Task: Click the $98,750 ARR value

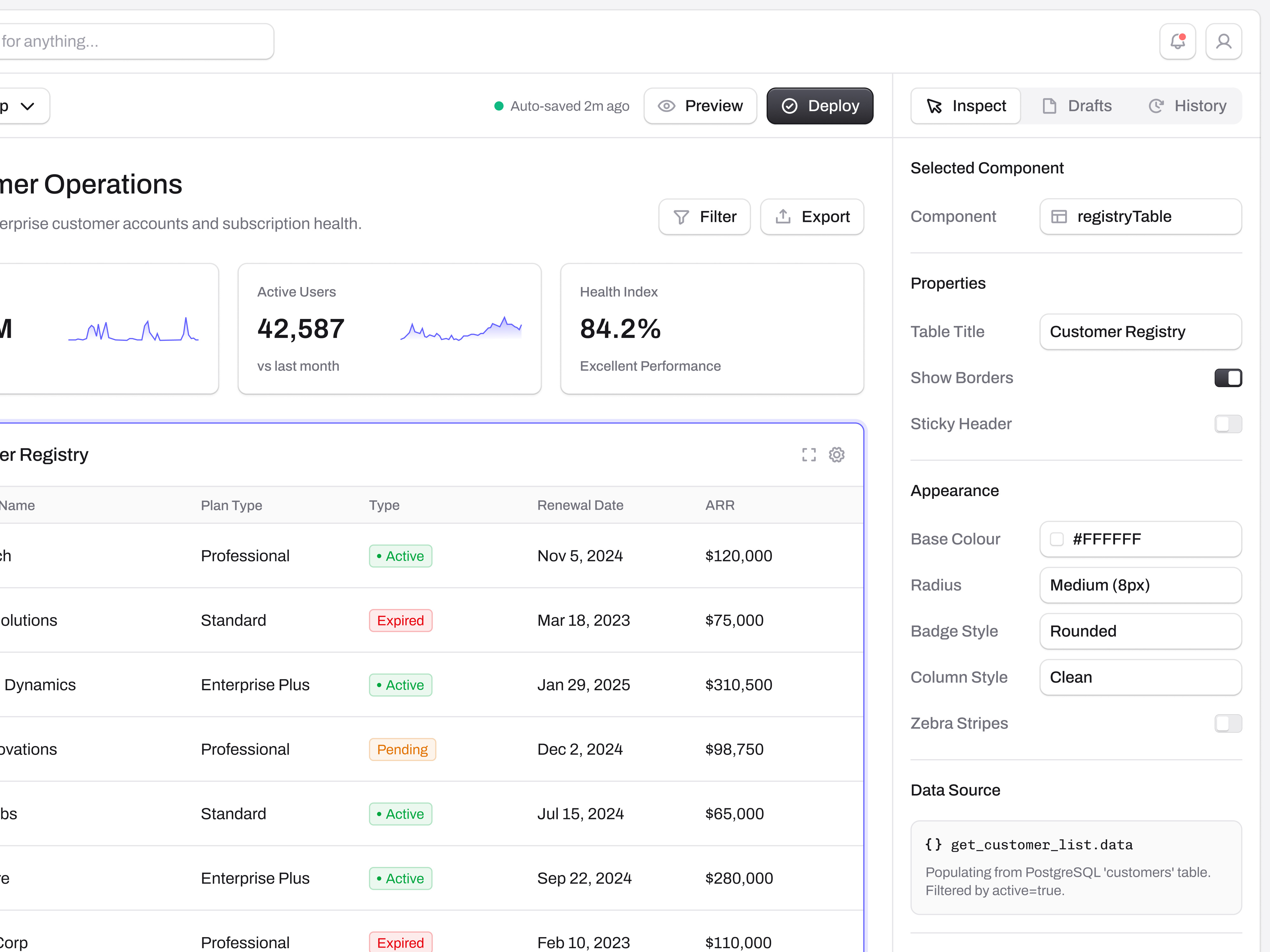Action: pos(734,750)
